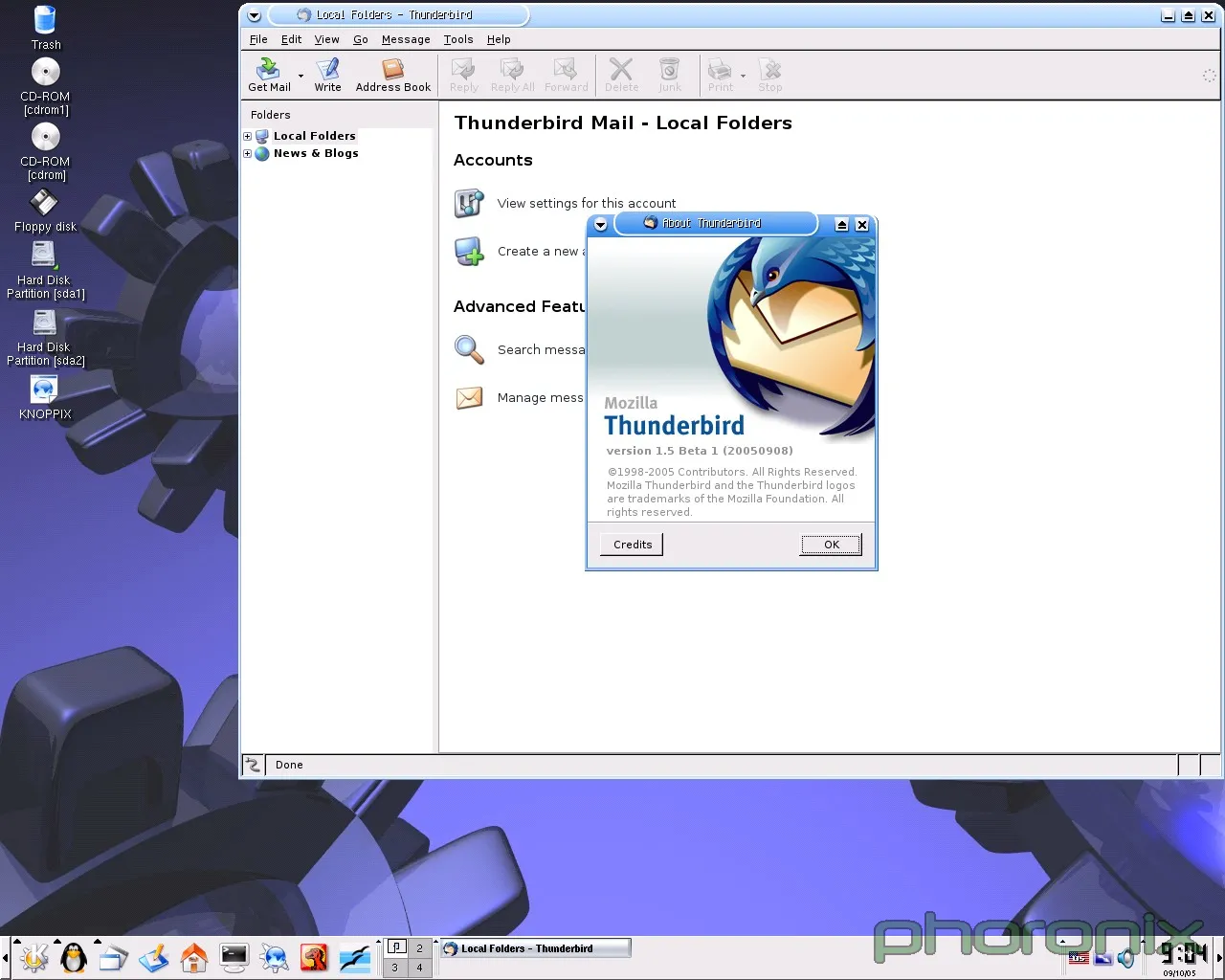Open the Address Book from the toolbar
This screenshot has width=1225, height=980.
393,75
